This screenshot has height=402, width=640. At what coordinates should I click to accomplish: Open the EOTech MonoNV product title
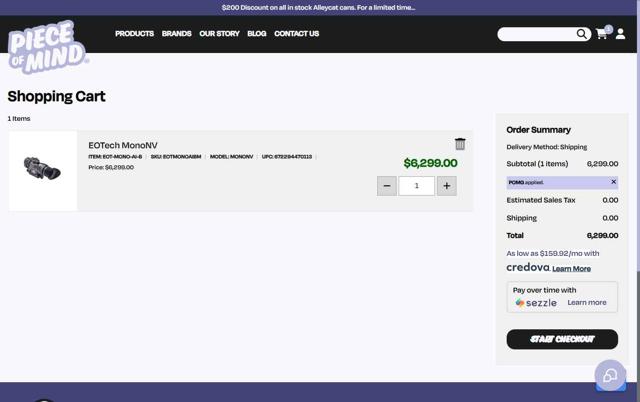tap(123, 145)
